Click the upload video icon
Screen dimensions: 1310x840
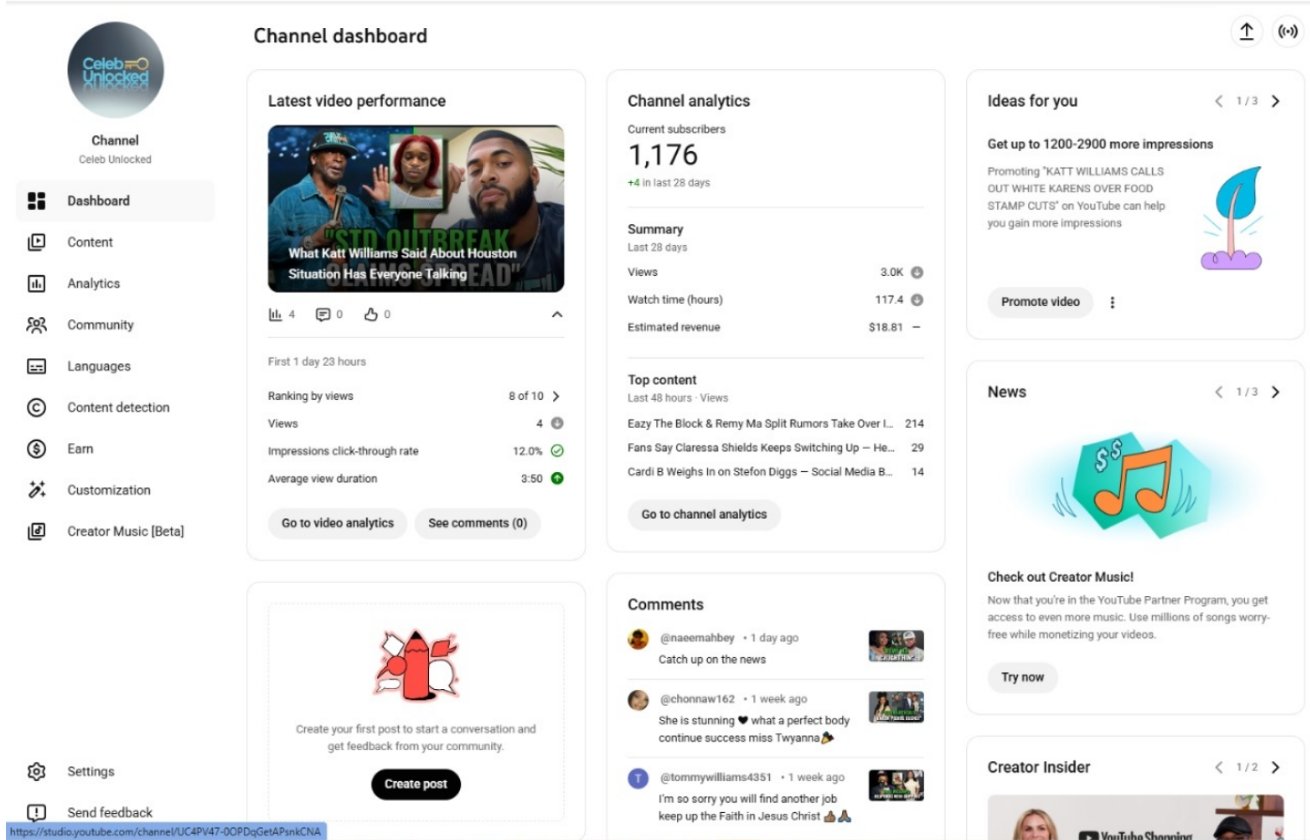tap(1246, 32)
